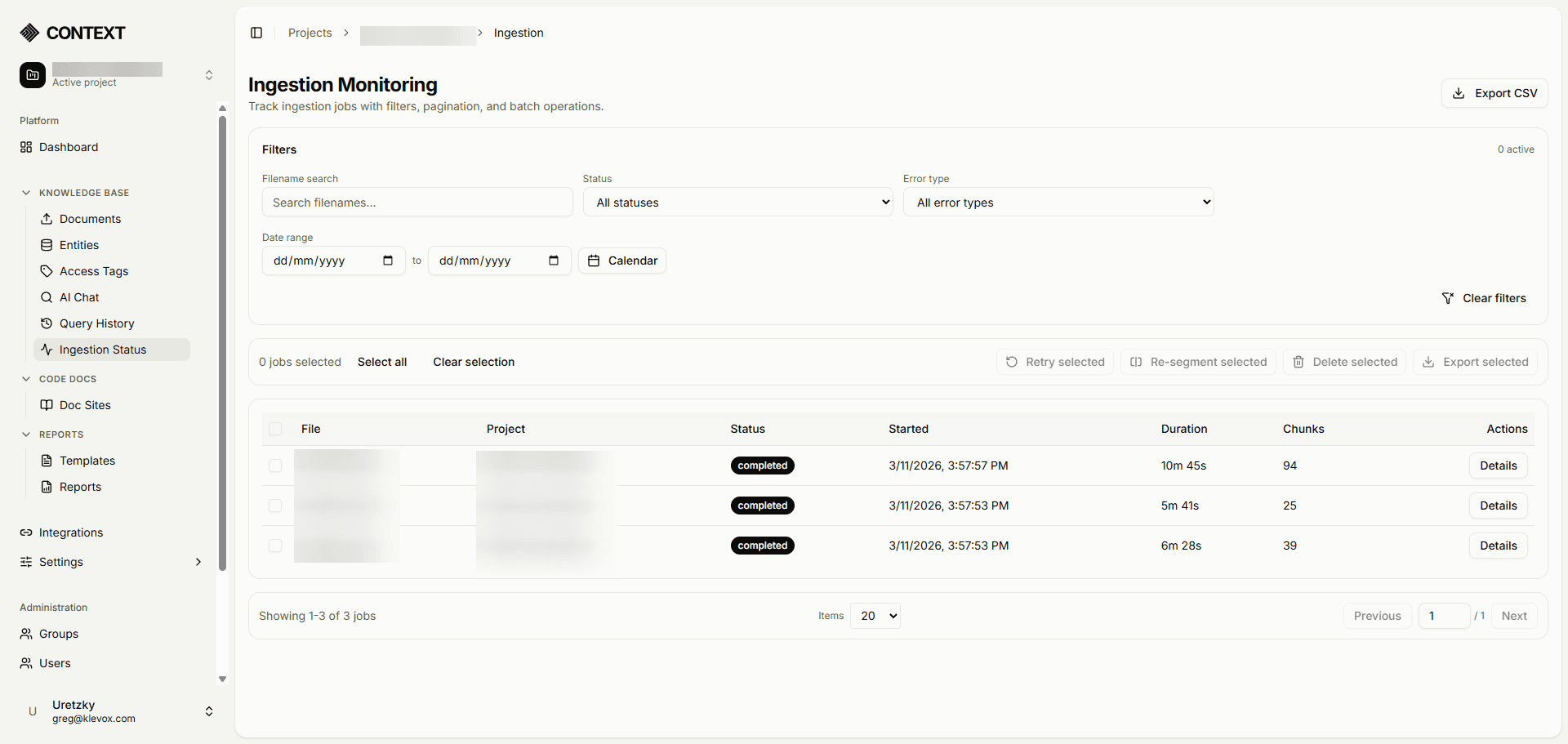
Task: Collapse the sidebar with the panel toggle icon
Action: [x=256, y=33]
